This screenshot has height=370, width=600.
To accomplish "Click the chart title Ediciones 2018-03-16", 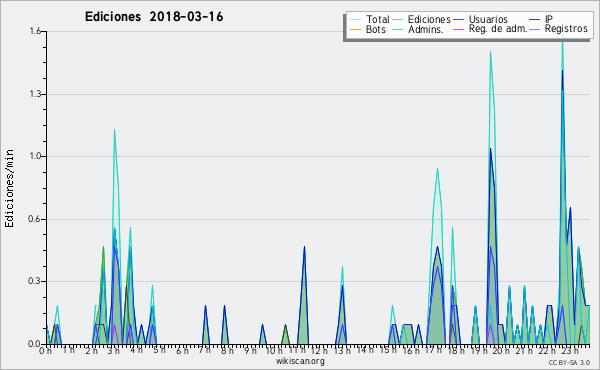I will point(154,17).
